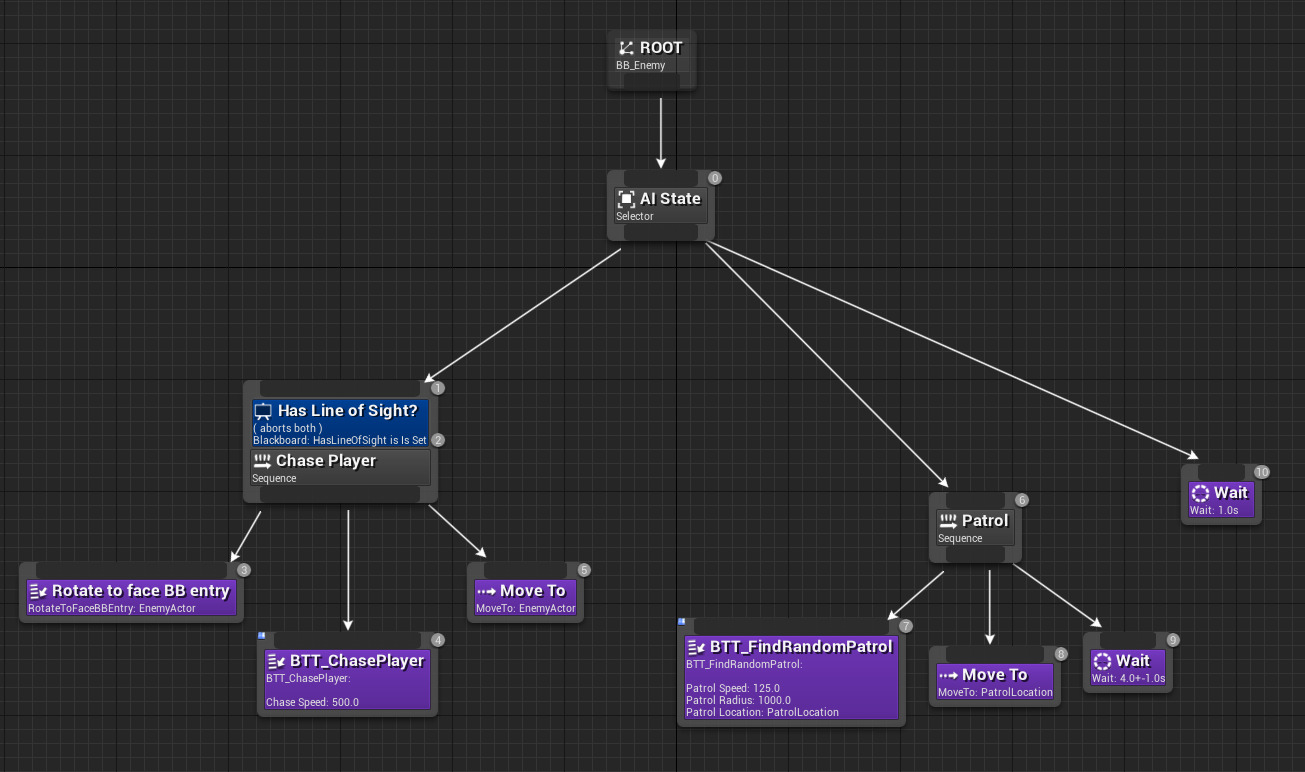Viewport: 1305px width, 772px height.
Task: Click the Selector icon on AI State node
Action: (x=628, y=198)
